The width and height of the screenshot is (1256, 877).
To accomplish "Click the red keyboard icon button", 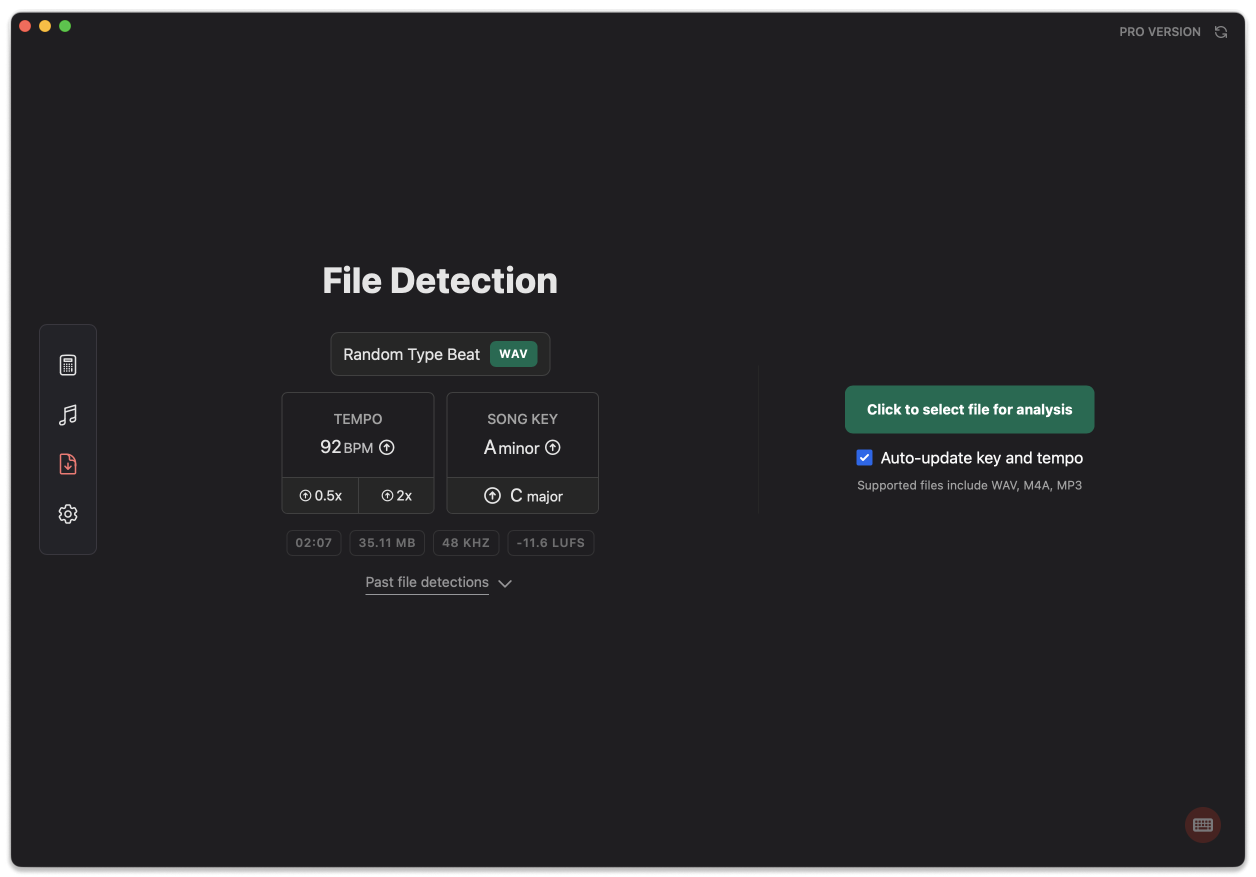I will [1203, 825].
